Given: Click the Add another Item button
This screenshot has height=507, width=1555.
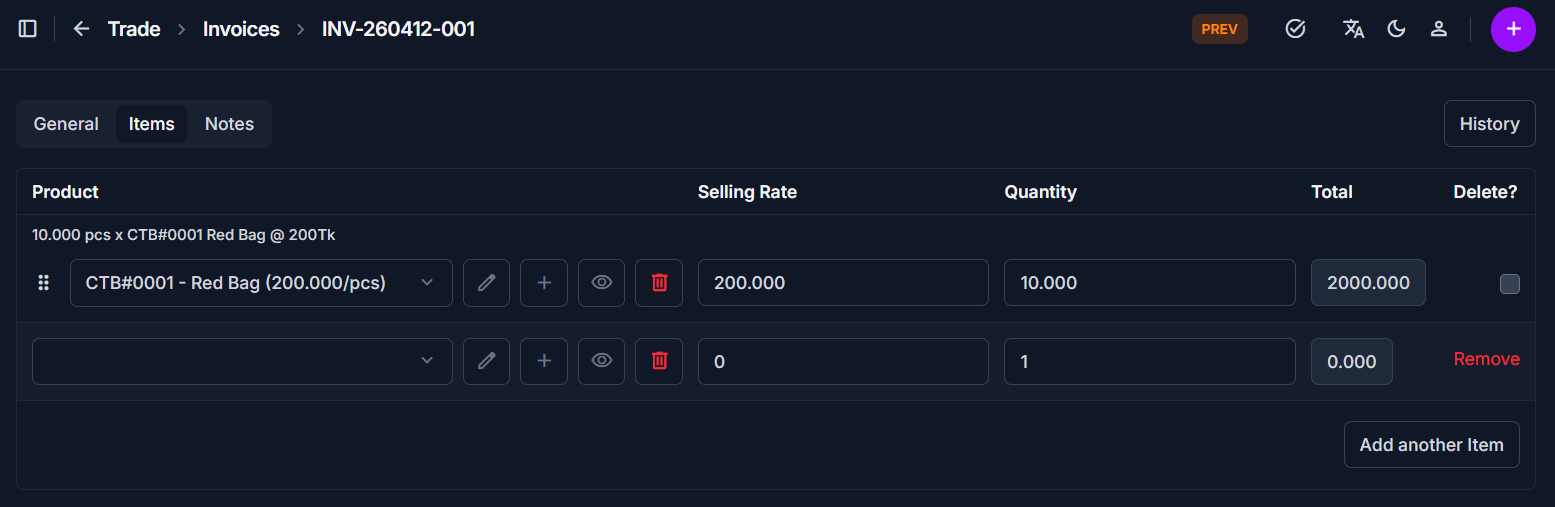Looking at the screenshot, I should [x=1431, y=445].
